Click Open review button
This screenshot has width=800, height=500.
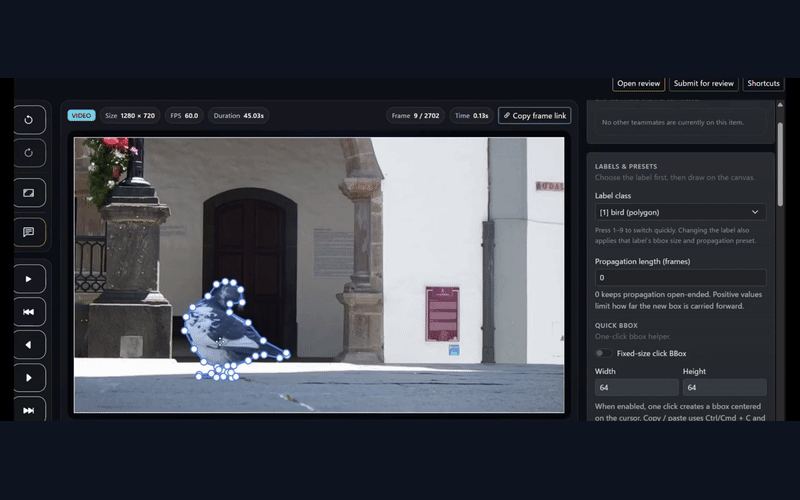tap(638, 83)
